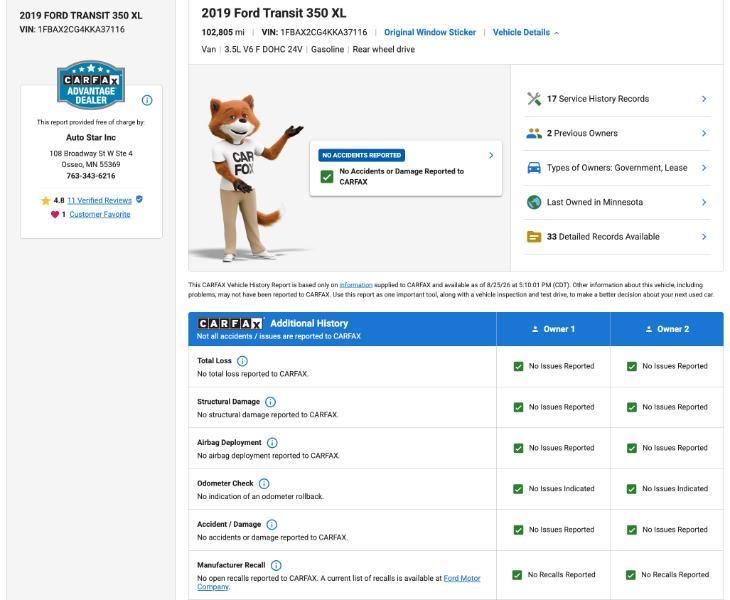Click the detailed records folder icon

(x=534, y=236)
